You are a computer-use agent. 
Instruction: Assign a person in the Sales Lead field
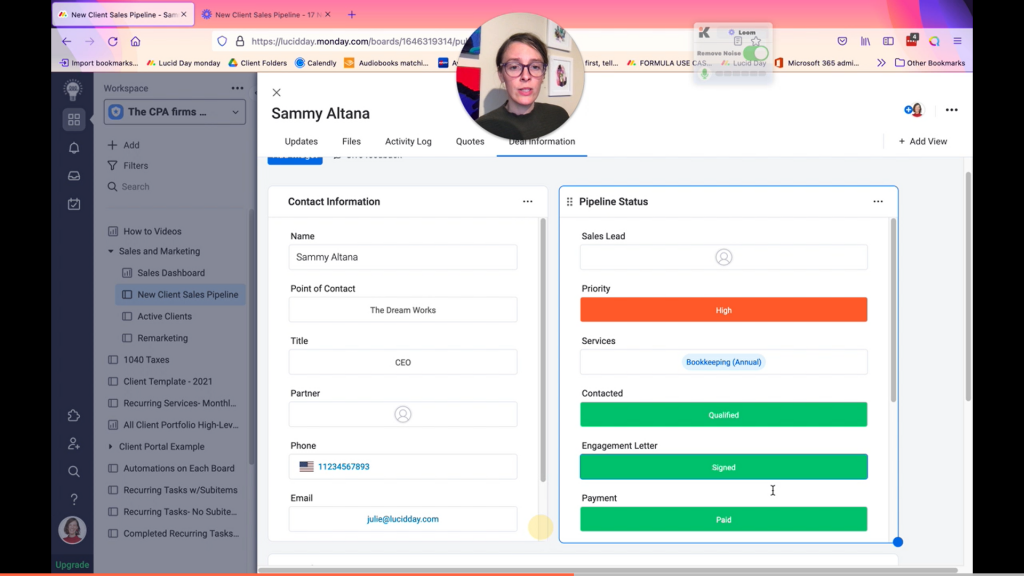click(x=724, y=257)
